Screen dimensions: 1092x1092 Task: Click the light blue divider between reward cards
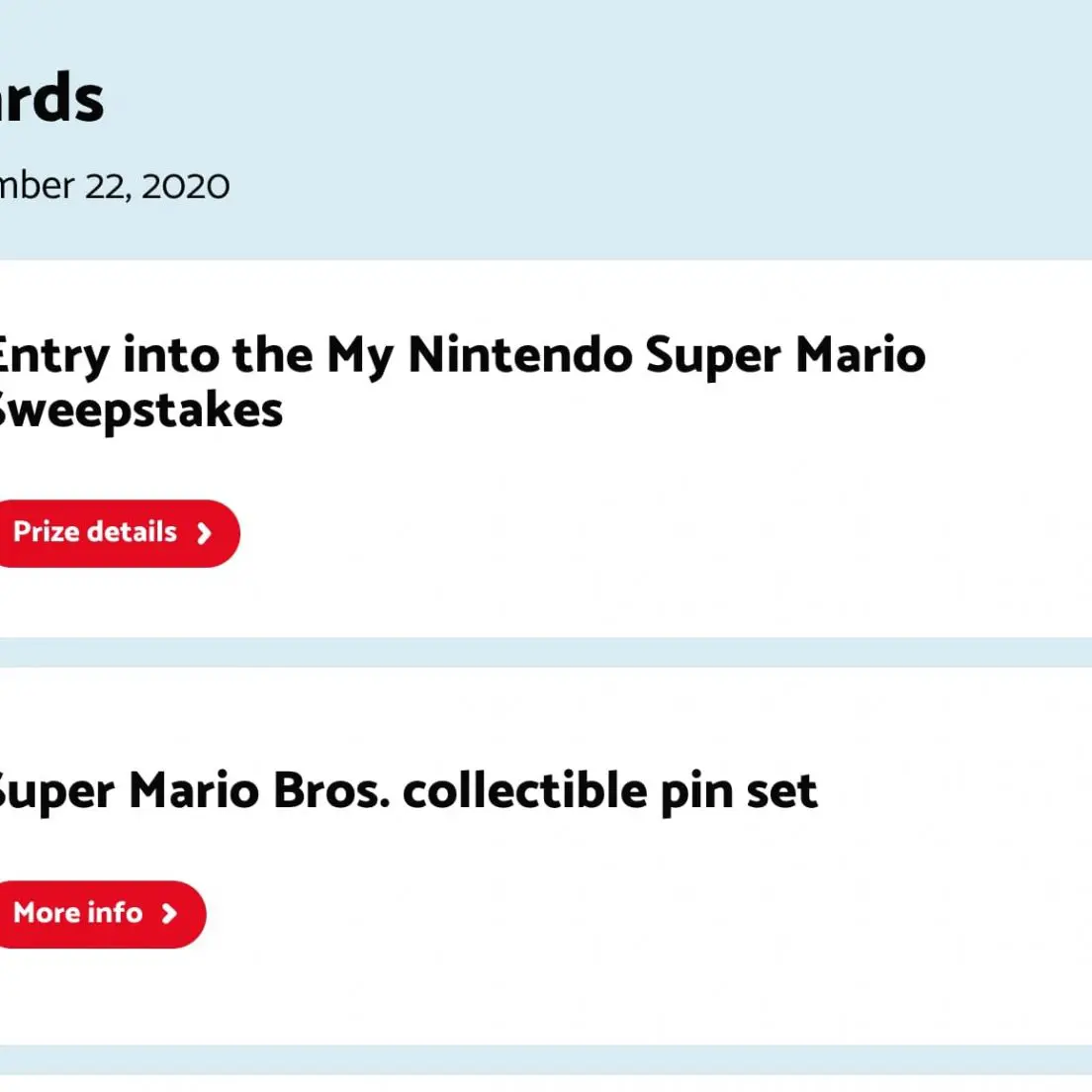546,653
